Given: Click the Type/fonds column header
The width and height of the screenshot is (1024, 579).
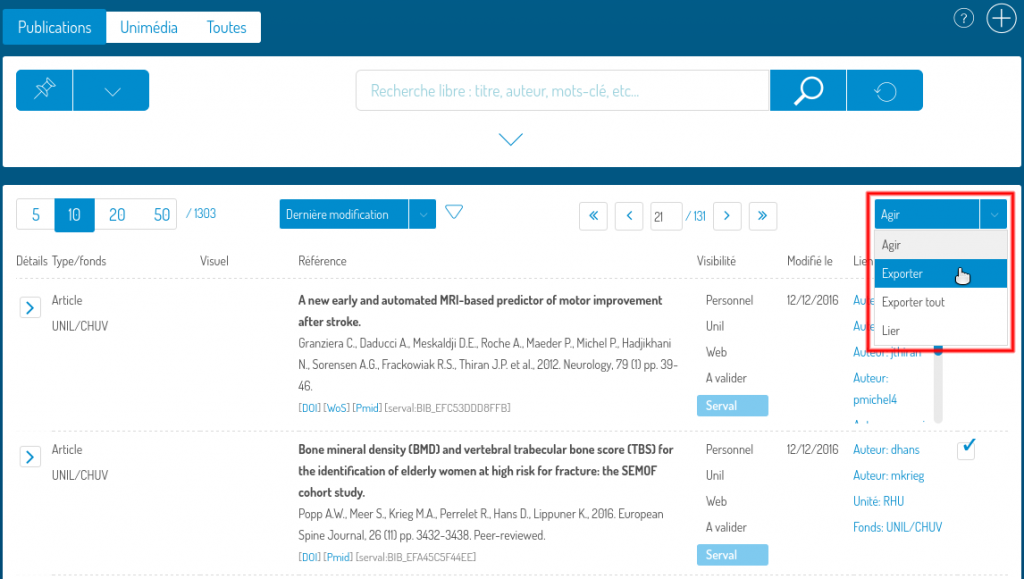Looking at the screenshot, I should 79,261.
